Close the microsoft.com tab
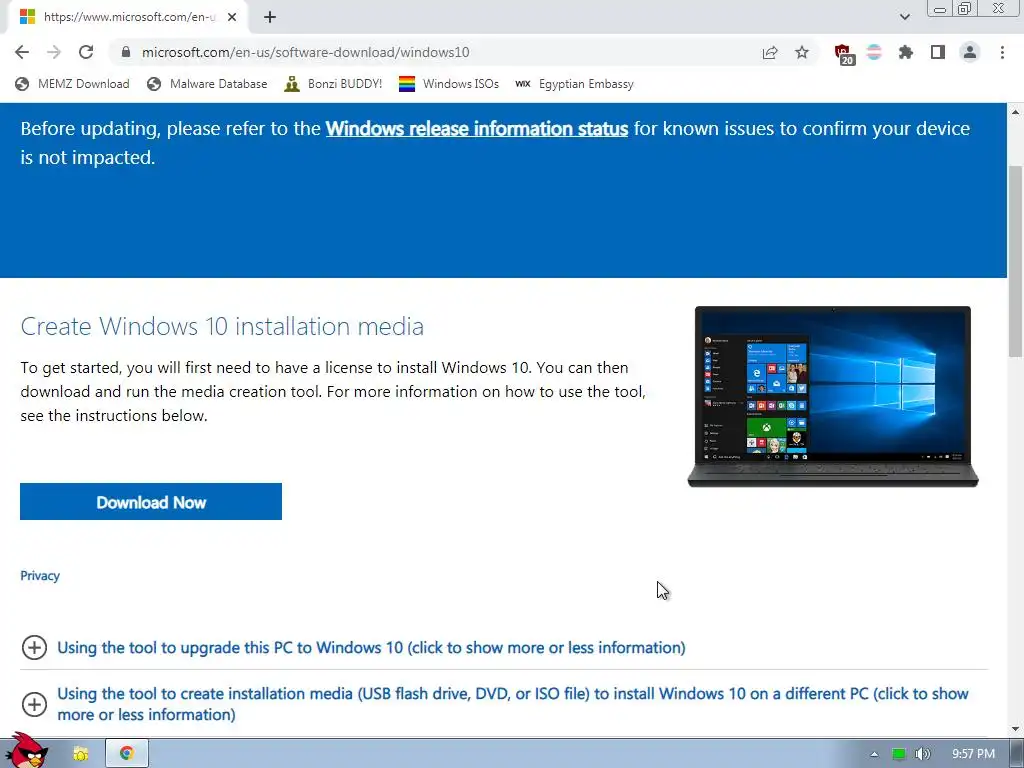This screenshot has width=1024, height=768. (232, 17)
